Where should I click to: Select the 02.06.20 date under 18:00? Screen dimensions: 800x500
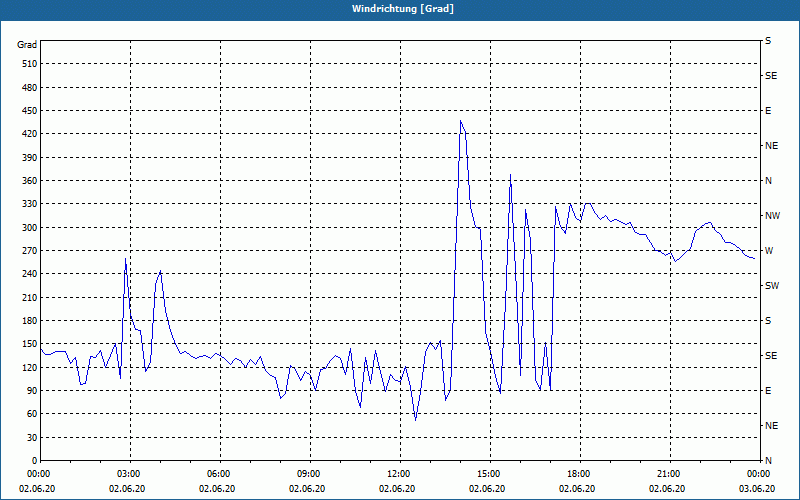click(577, 489)
